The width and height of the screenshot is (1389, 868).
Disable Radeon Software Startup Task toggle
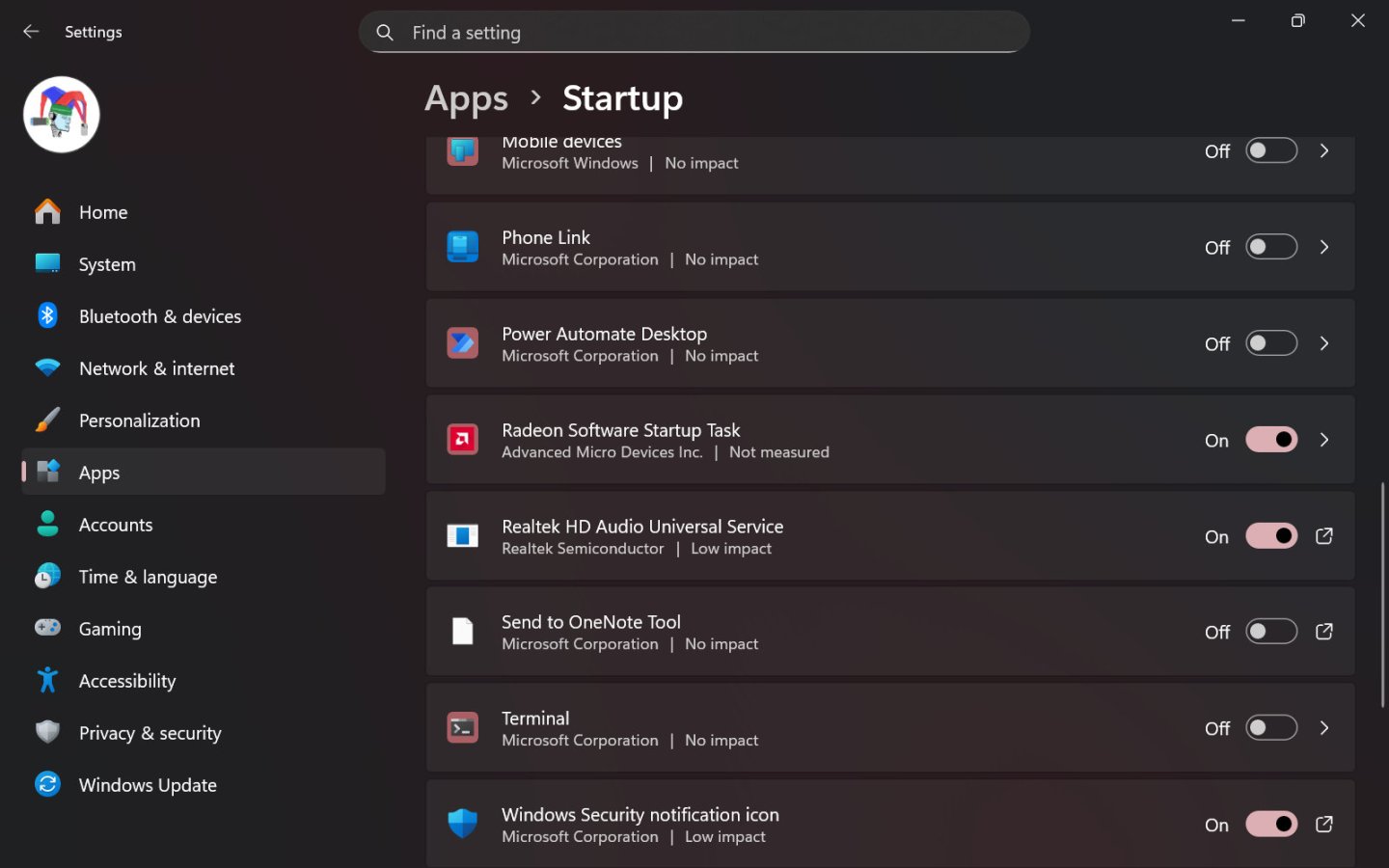[1270, 440]
